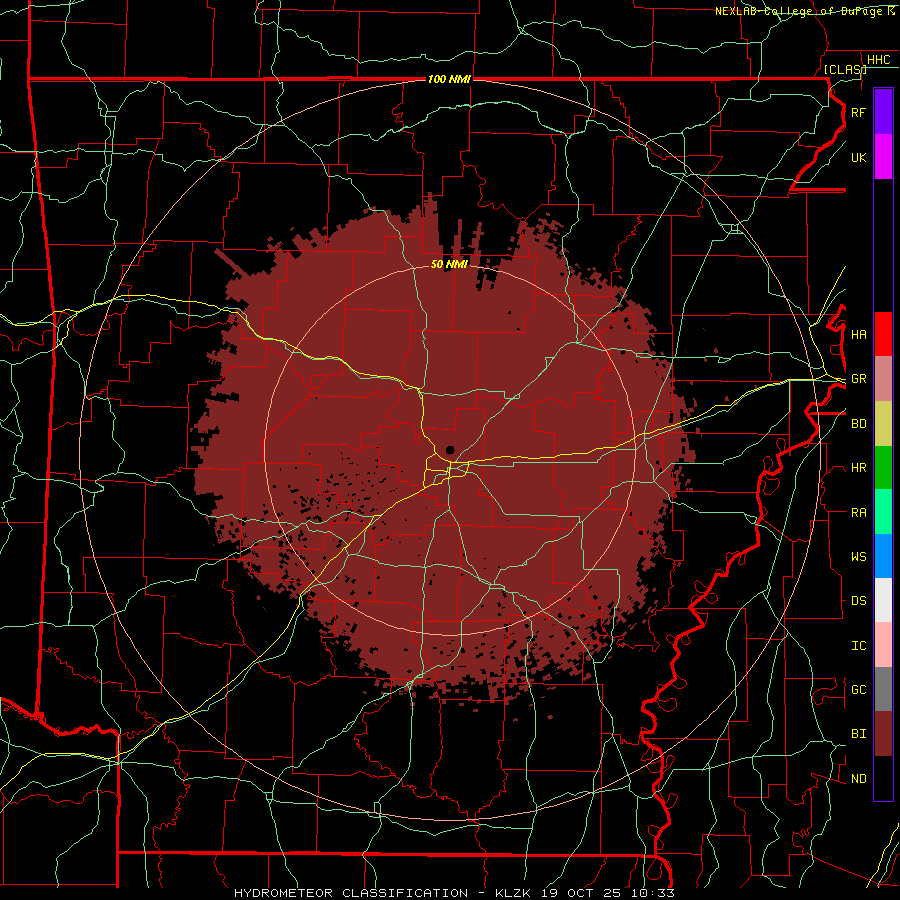The width and height of the screenshot is (900, 900).
Task: Click the 'WS' legend label text
Action: click(x=858, y=557)
